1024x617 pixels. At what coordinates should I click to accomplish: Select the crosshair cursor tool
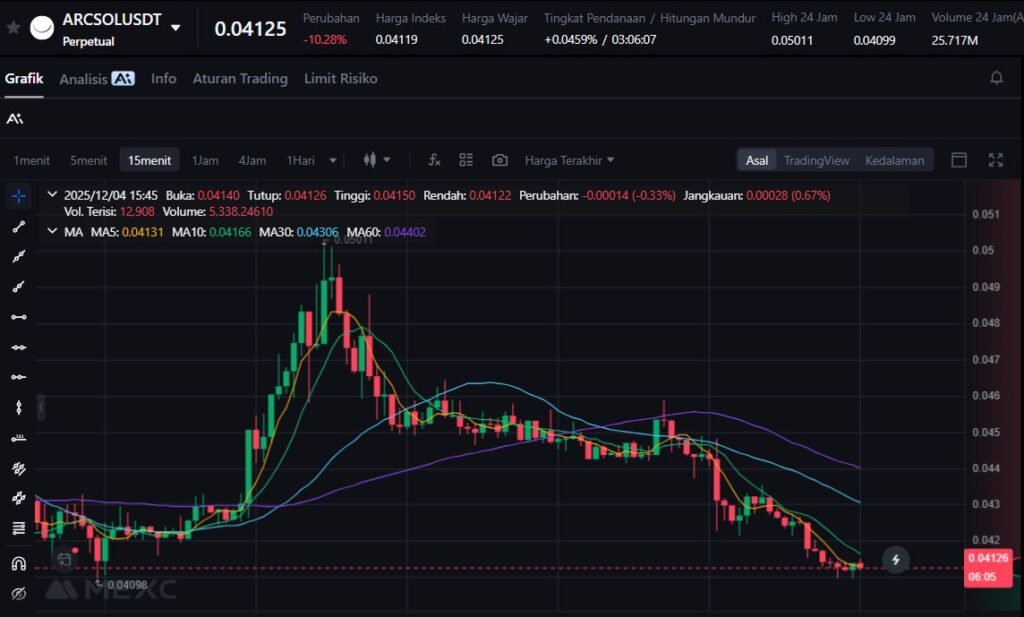[x=18, y=196]
